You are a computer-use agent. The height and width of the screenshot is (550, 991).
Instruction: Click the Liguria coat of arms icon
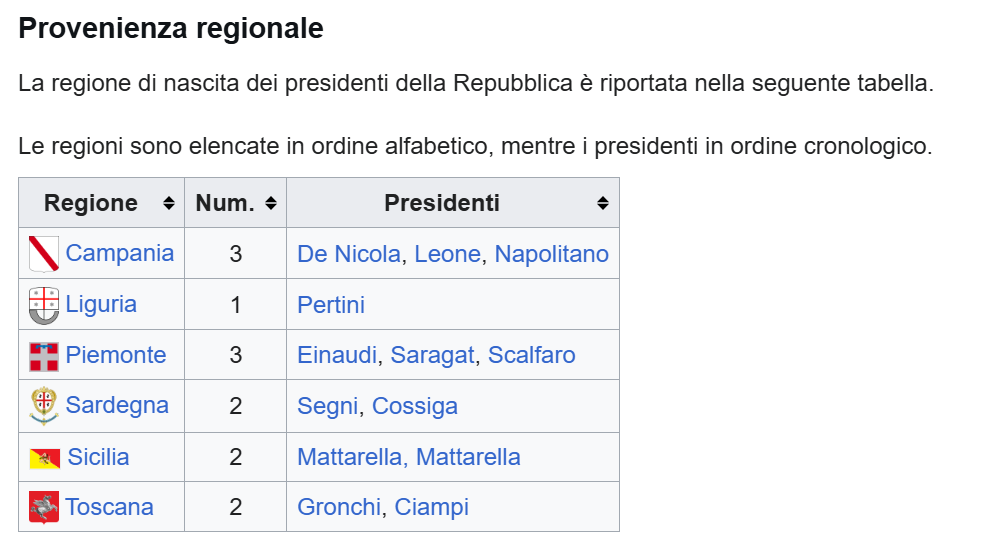(44, 305)
